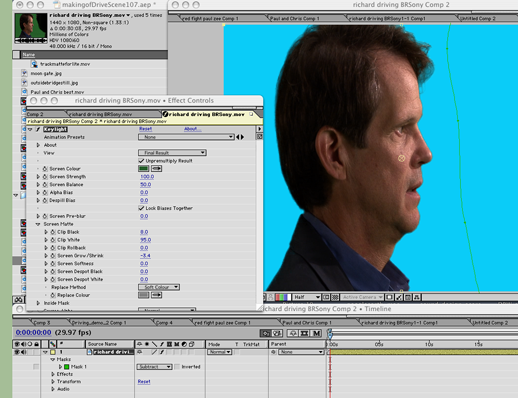Open the Animation Presets dropdown

coord(186,137)
